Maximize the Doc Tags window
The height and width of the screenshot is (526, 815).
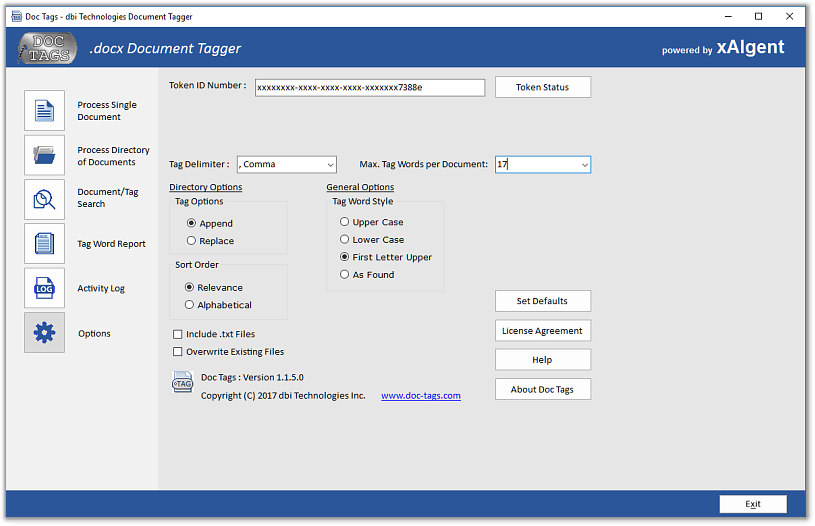point(758,16)
